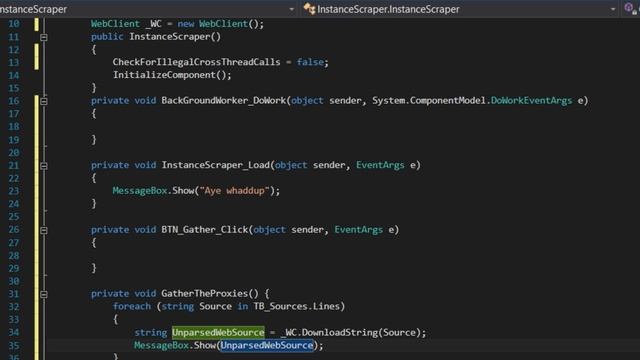Click the highlighted UnparsedWebSource declaration
Viewport: 640px width, 360px height.
point(218,333)
